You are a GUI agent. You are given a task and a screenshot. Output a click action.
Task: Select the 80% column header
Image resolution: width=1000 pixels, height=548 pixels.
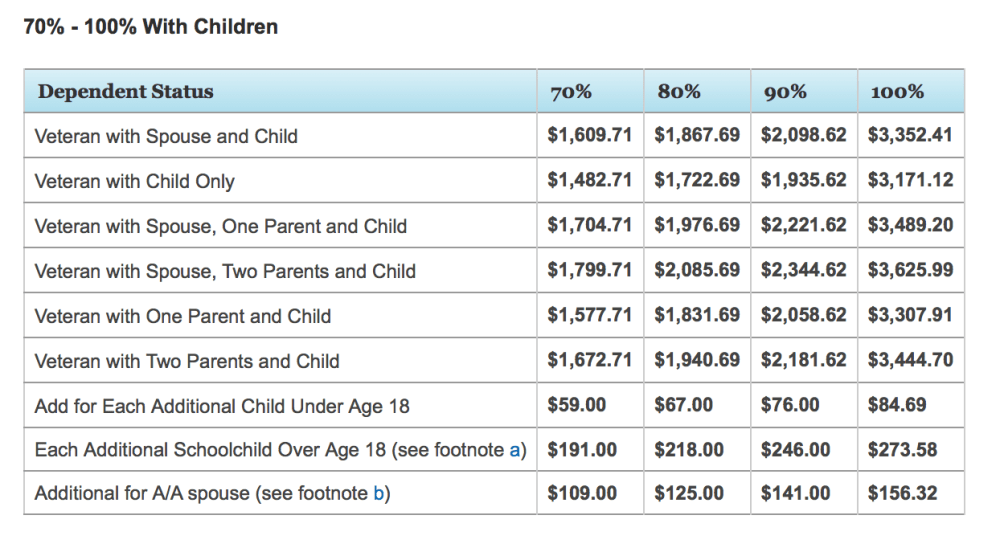[x=679, y=92]
